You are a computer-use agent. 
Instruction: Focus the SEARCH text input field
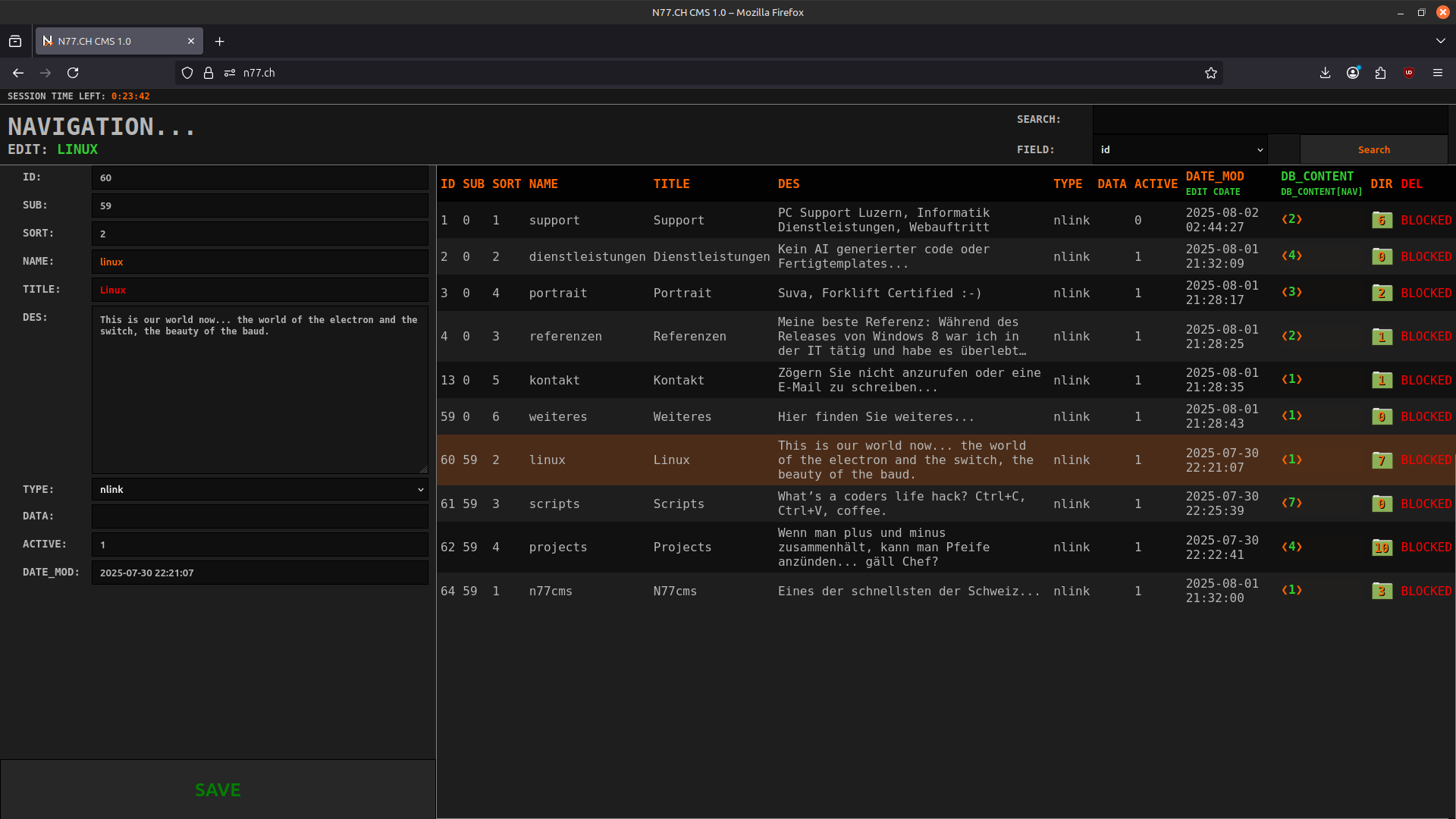pos(1269,120)
